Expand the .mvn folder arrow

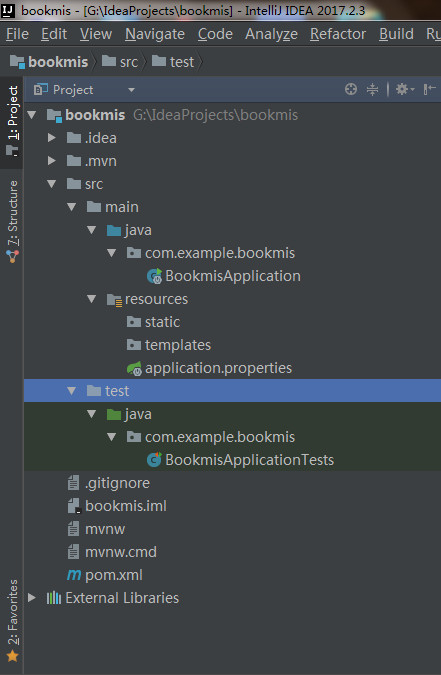[x=52, y=161]
